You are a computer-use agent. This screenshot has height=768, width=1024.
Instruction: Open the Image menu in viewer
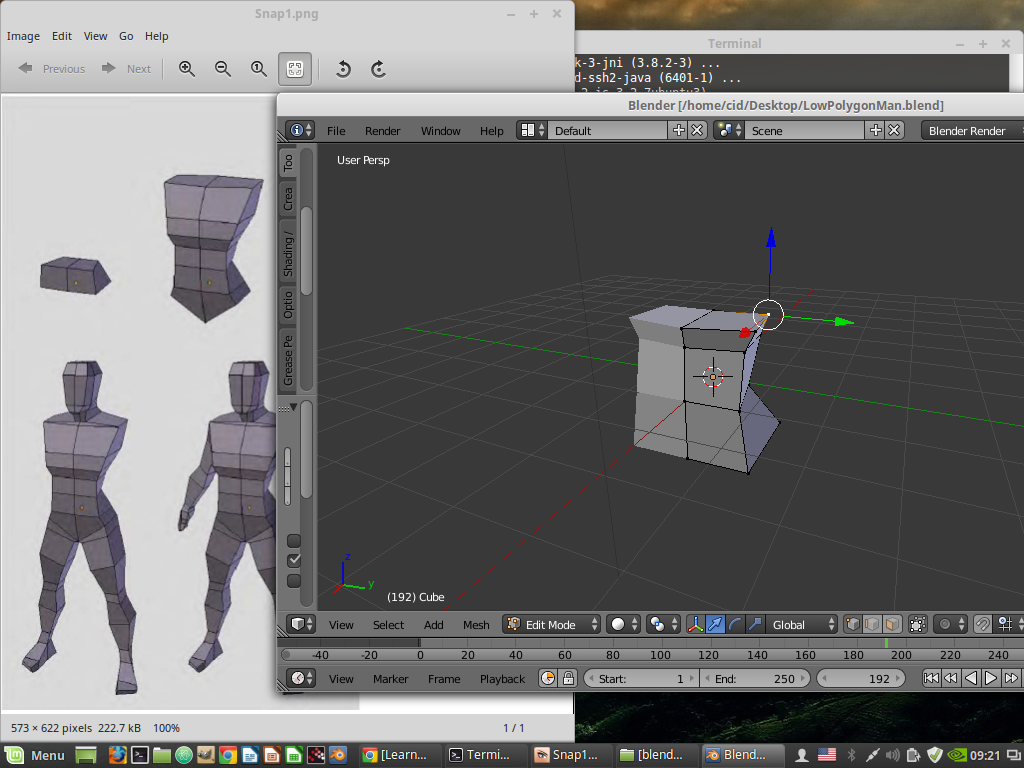tap(23, 36)
